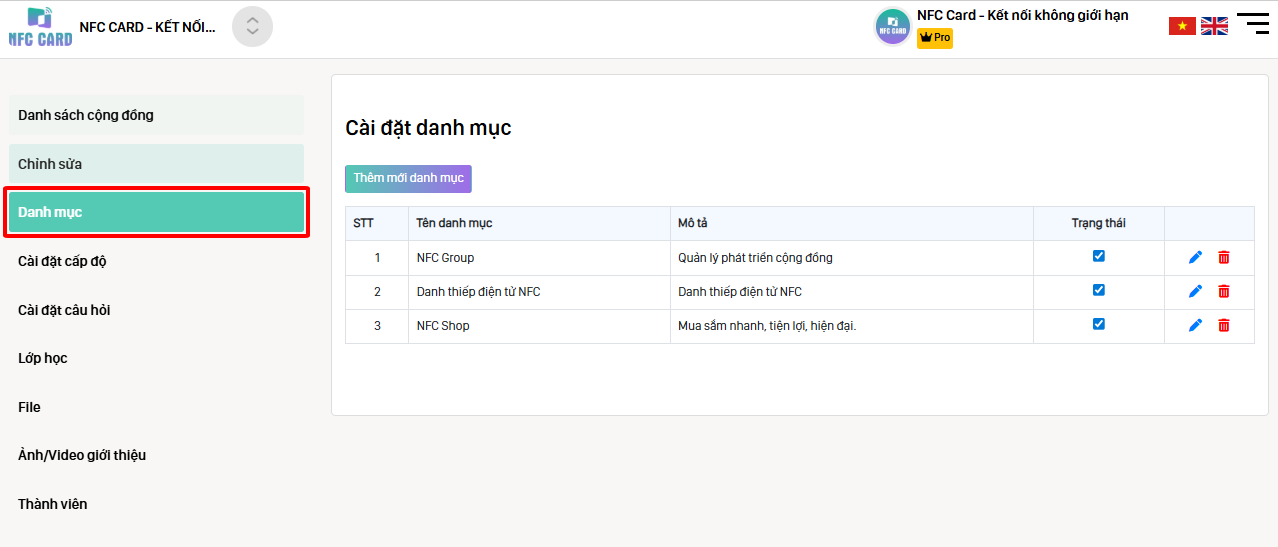Open the round NFC Card profile avatar
Viewport: 1278px width, 547px height.
pos(893,27)
